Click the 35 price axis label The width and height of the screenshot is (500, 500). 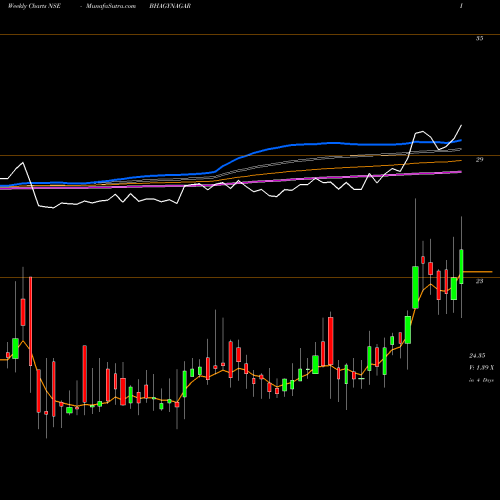point(479,38)
